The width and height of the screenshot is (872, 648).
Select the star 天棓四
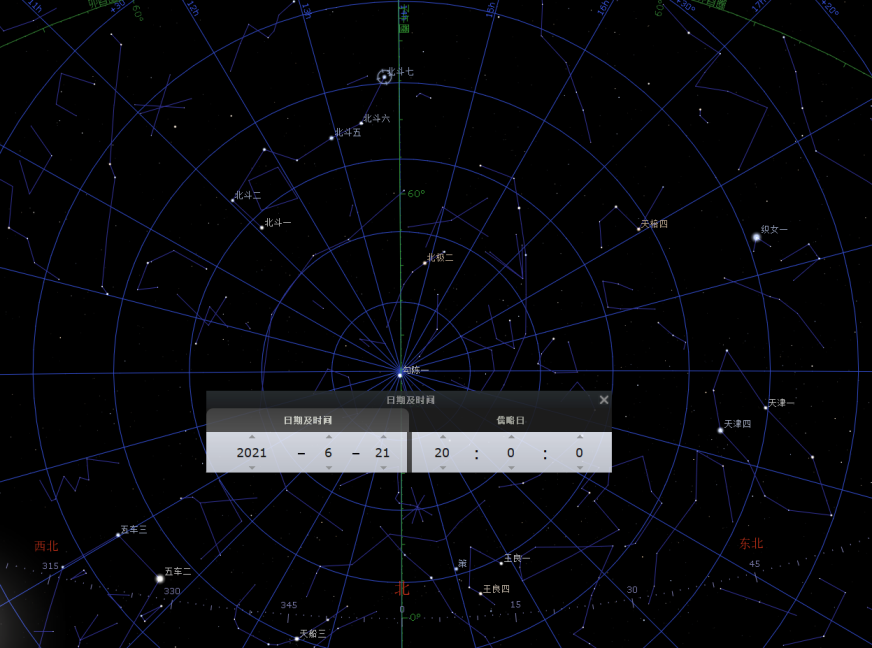pyautogui.click(x=638, y=230)
